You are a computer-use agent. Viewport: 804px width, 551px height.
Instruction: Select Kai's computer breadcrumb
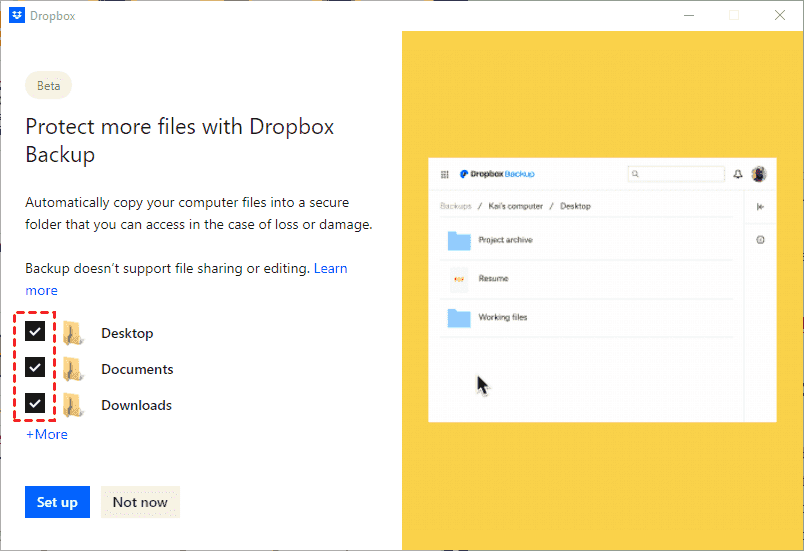[516, 206]
